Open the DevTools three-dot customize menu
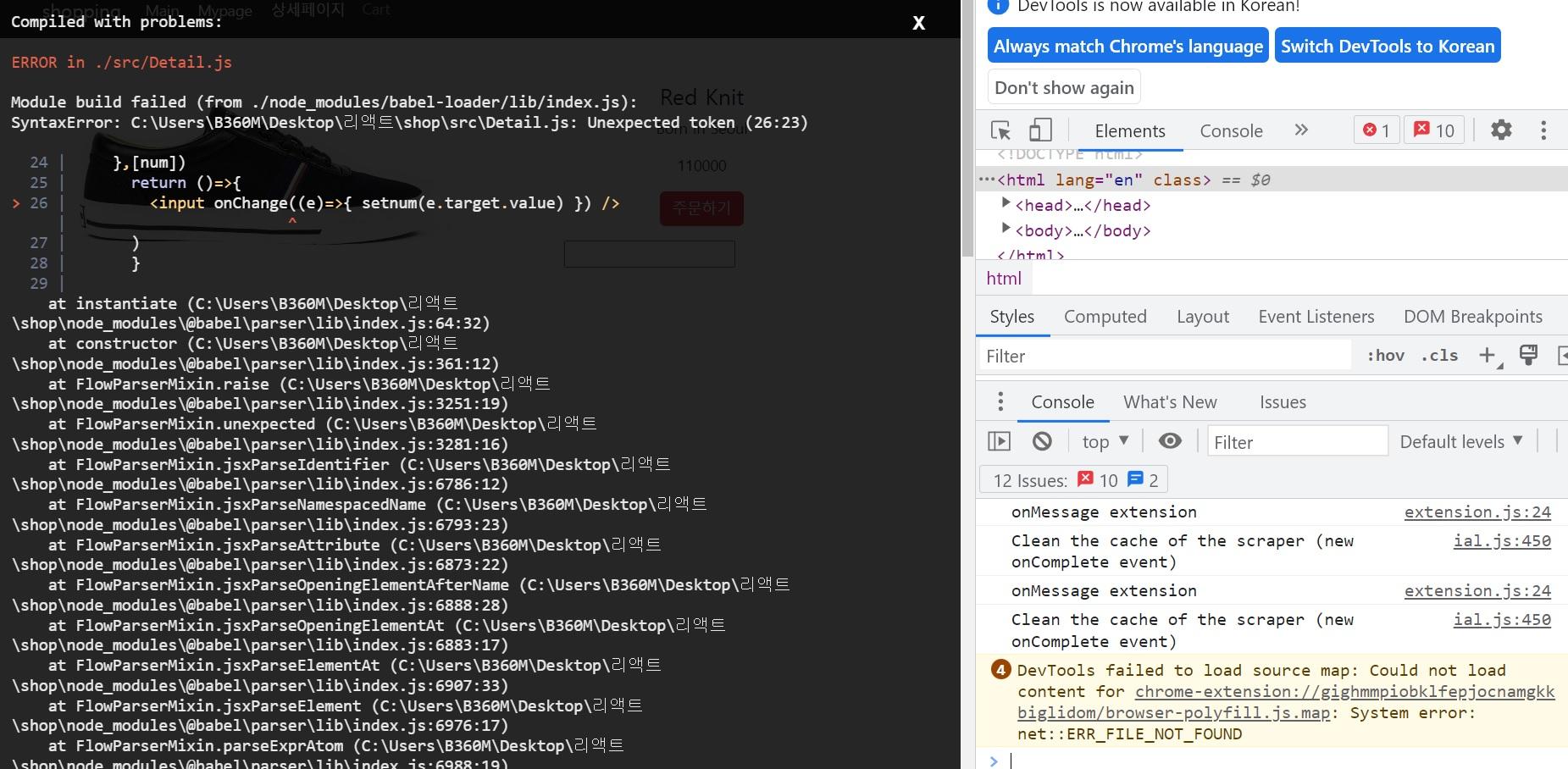 coord(1543,130)
